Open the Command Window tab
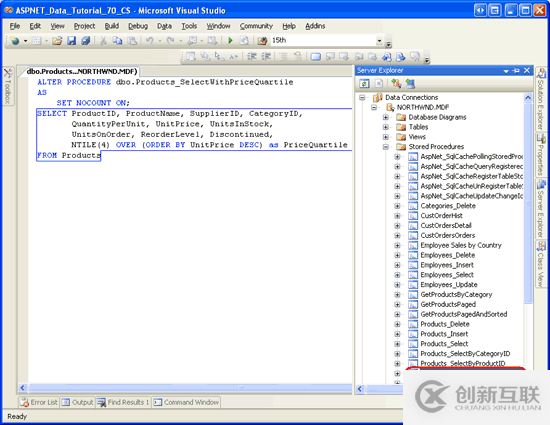The image size is (550, 425). 186,402
